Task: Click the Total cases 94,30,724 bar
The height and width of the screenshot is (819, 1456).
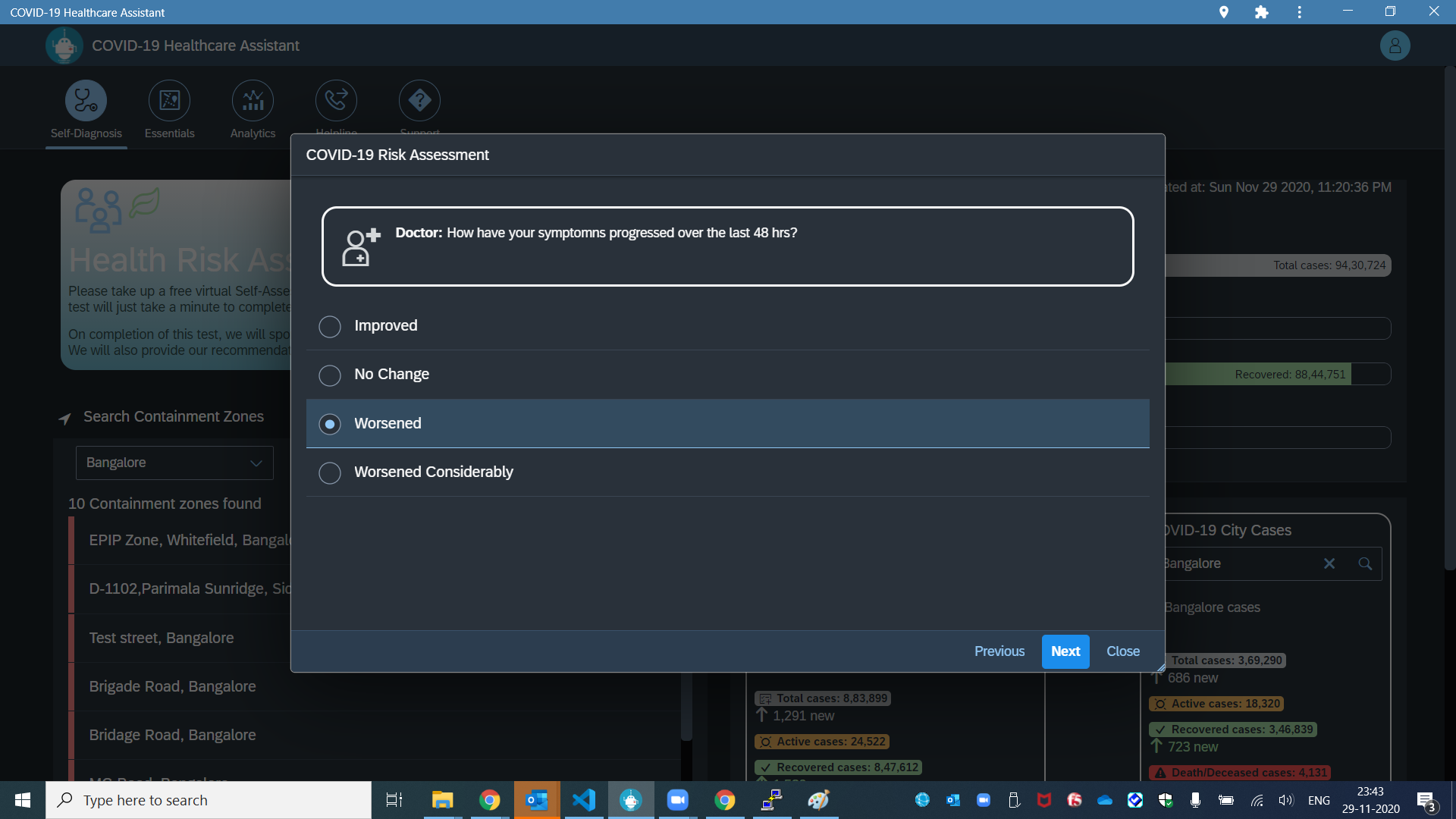Action: pos(1278,265)
